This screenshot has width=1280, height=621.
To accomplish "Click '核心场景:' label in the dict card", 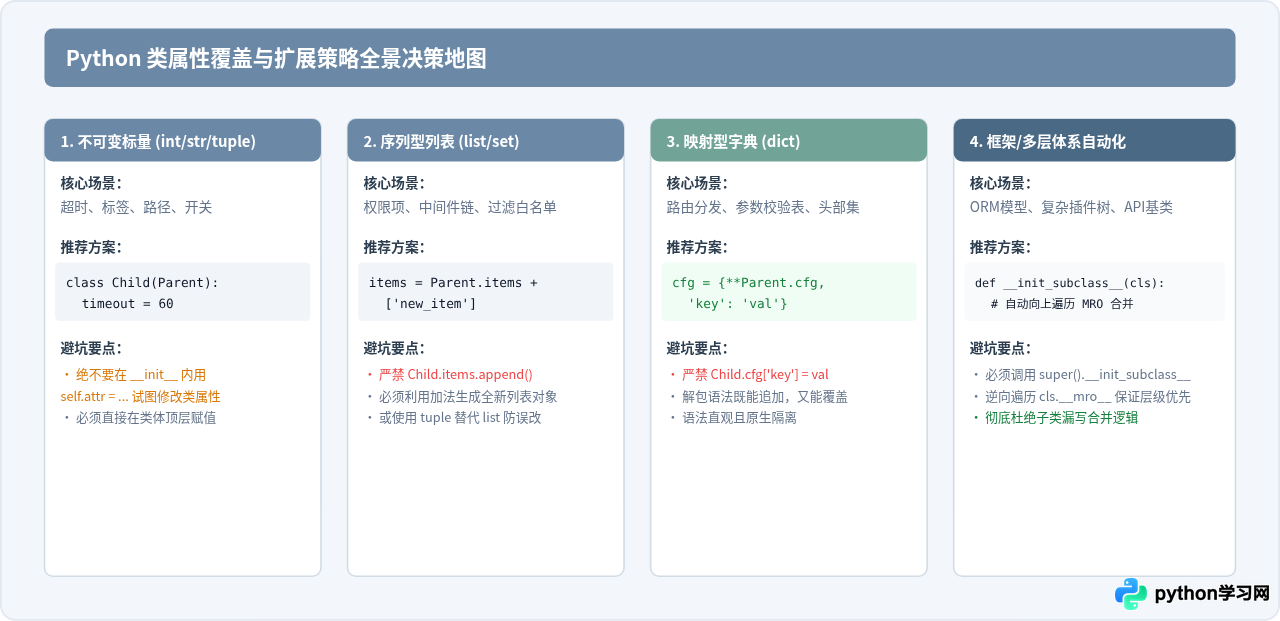I will pos(697,183).
